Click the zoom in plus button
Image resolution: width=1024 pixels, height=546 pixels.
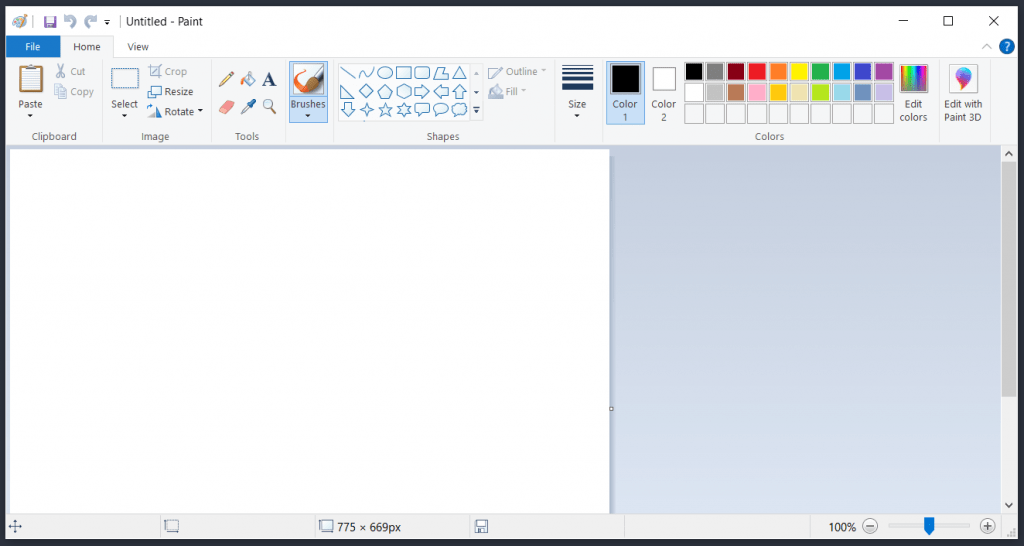coord(987,526)
